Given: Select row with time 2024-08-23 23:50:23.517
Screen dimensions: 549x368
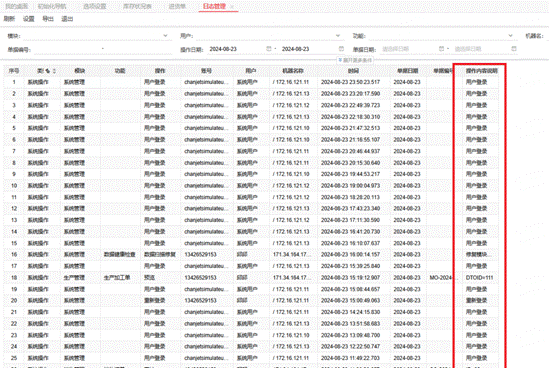Looking at the screenshot, I should 251,82.
